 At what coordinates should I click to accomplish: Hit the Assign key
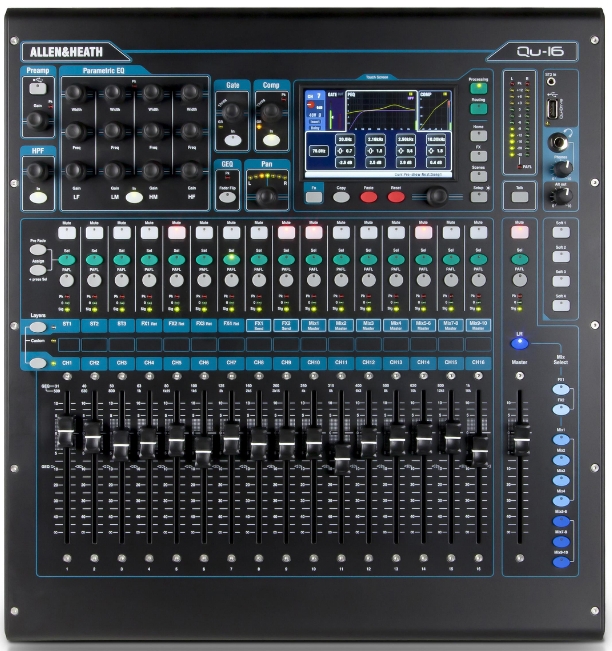(38, 270)
